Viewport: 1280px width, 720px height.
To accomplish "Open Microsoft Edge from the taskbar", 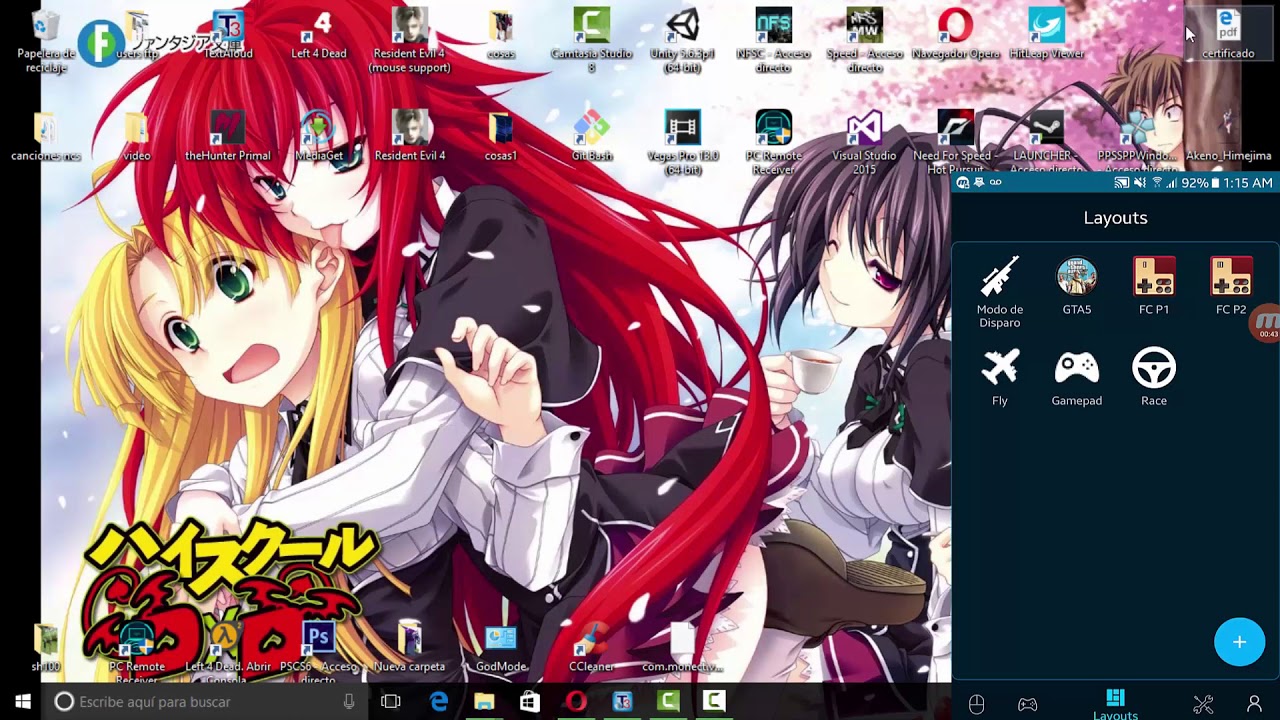I will [438, 702].
